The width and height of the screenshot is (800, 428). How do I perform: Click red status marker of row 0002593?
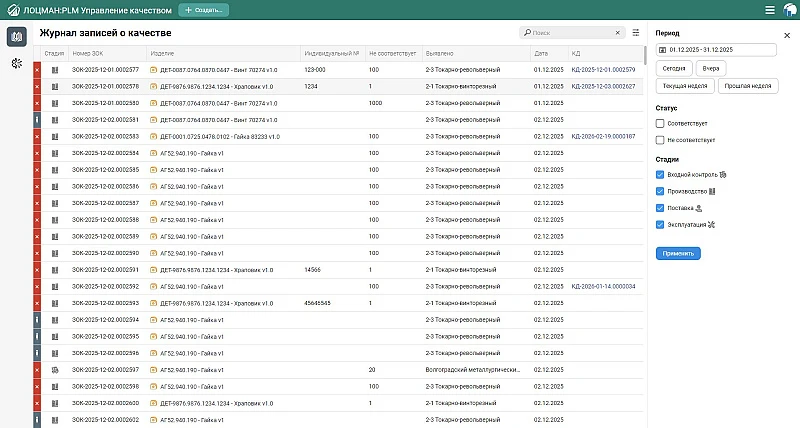[x=37, y=304]
